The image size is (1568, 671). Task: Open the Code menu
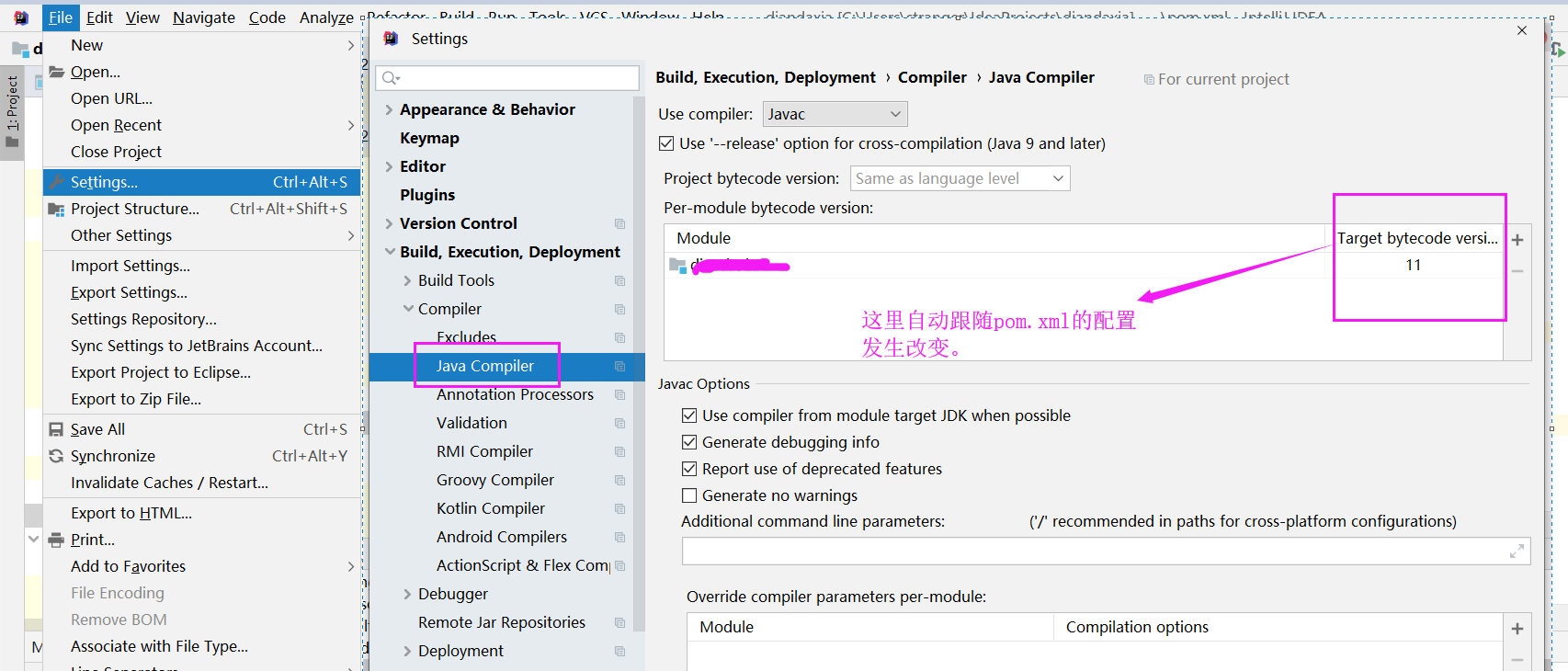267,17
